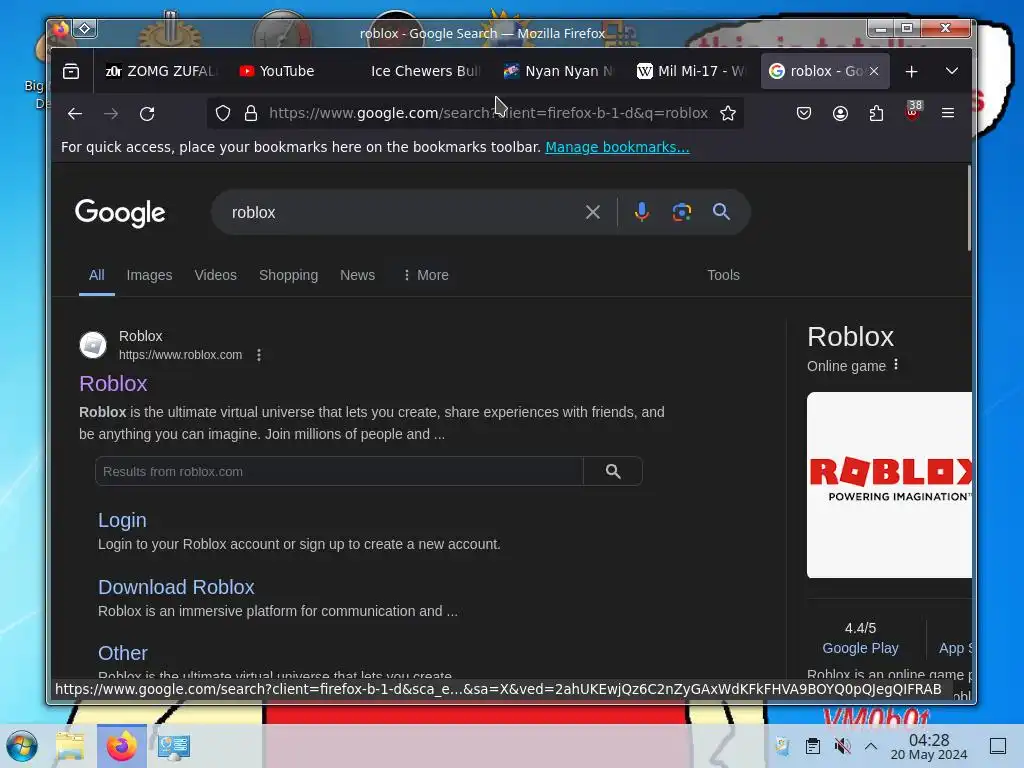Select the Videos results tab
Image resolution: width=1024 pixels, height=768 pixels.
click(216, 275)
